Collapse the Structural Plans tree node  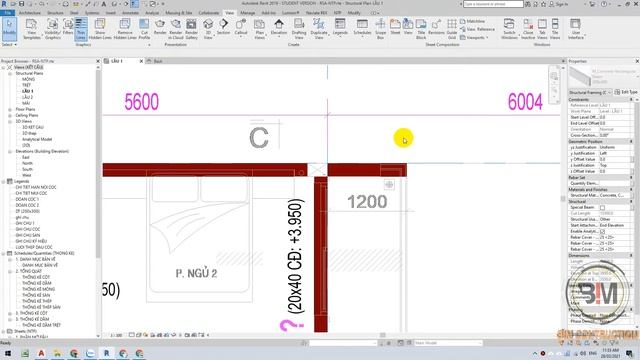(10, 73)
